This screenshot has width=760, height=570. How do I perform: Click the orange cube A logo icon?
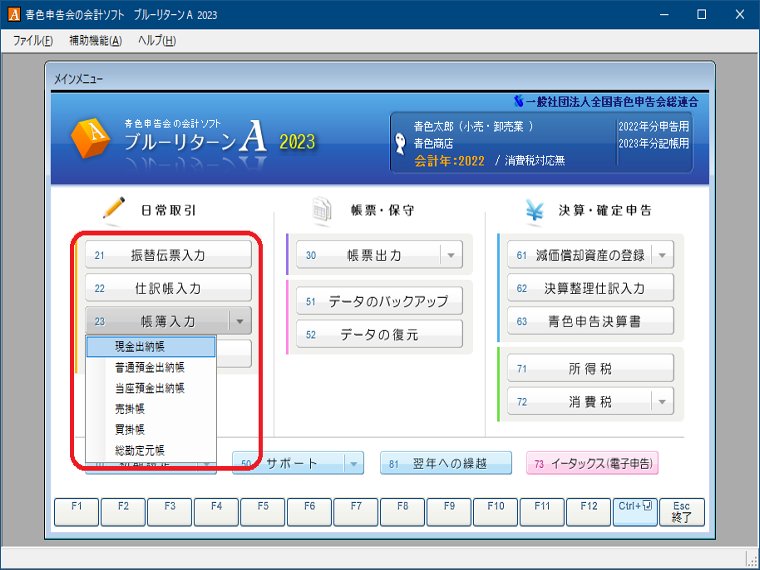(x=91, y=138)
